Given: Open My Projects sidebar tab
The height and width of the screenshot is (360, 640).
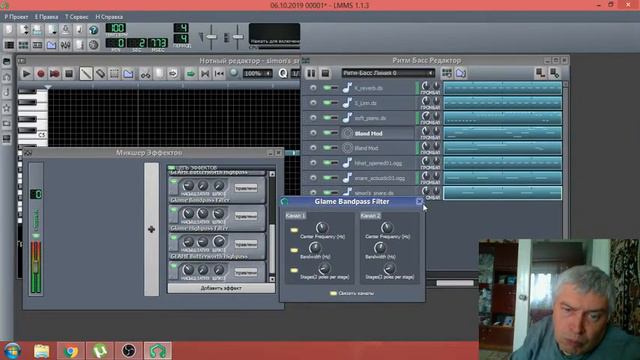Looking at the screenshot, I should tap(7, 77).
